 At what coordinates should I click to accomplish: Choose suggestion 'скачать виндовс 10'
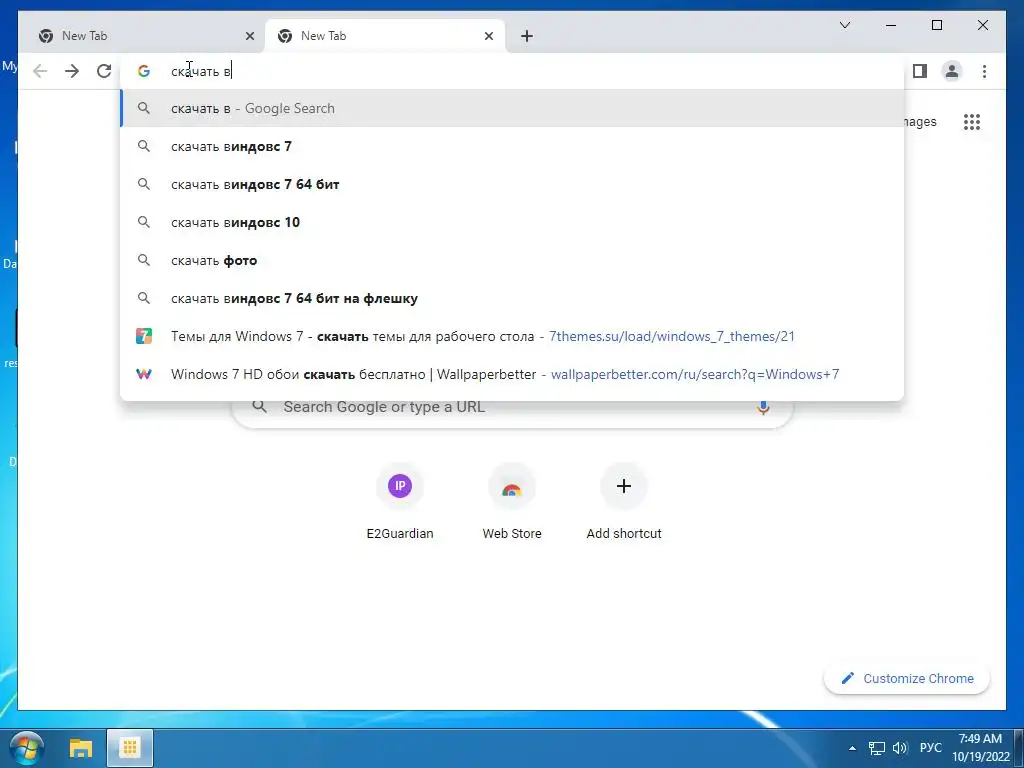click(512, 222)
